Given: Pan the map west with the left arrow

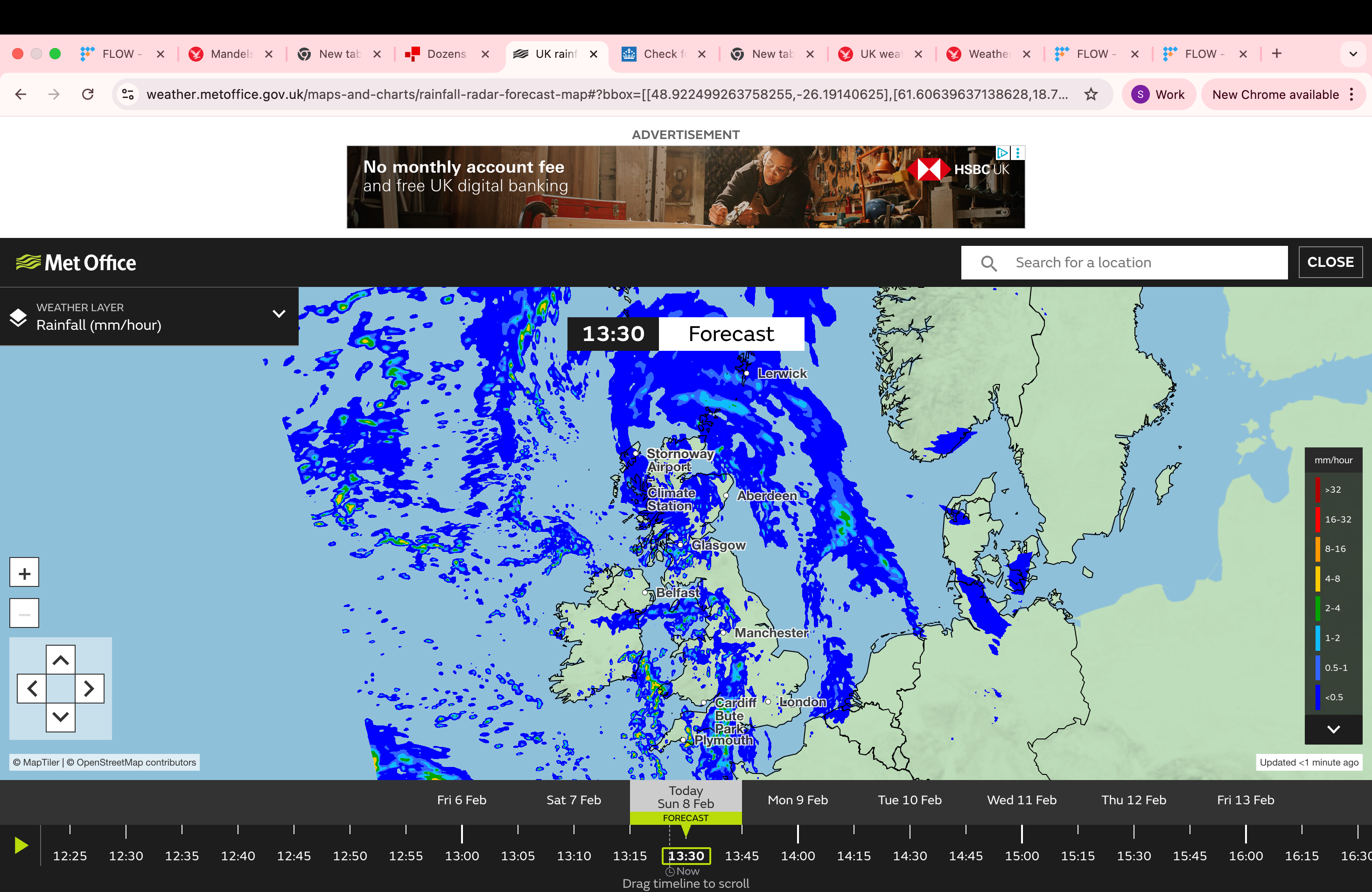Looking at the screenshot, I should (x=32, y=689).
